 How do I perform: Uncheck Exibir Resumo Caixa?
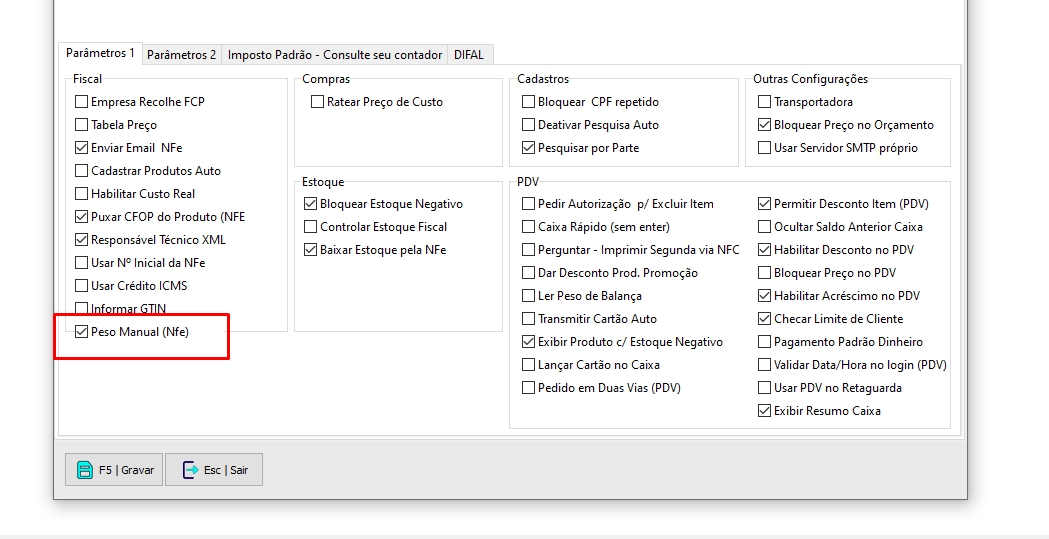(765, 411)
